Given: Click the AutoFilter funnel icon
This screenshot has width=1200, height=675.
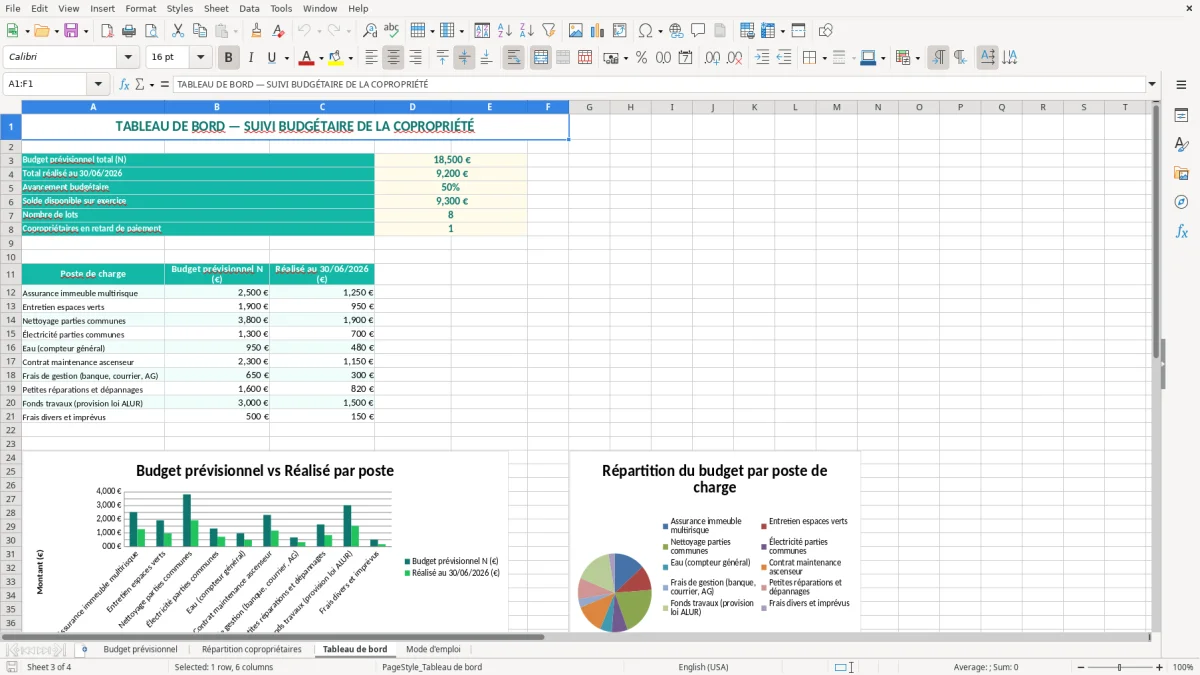Looking at the screenshot, I should click(548, 31).
